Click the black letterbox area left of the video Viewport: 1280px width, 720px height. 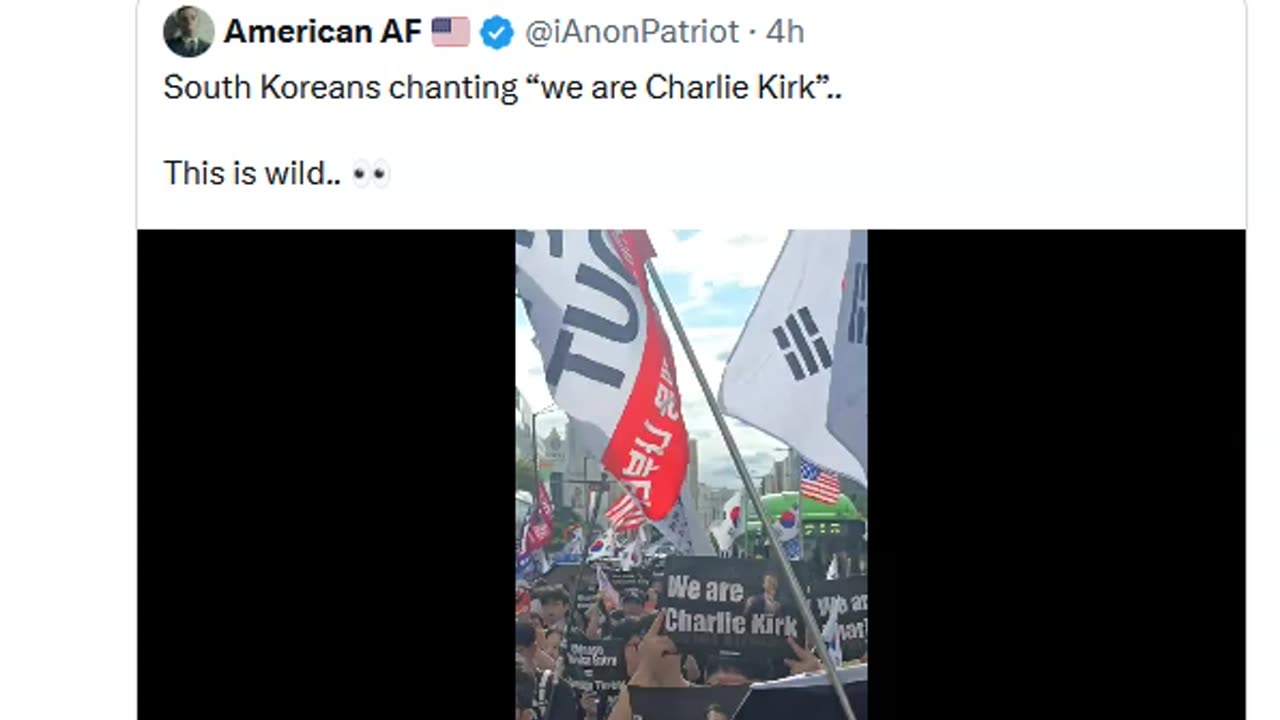(x=326, y=475)
